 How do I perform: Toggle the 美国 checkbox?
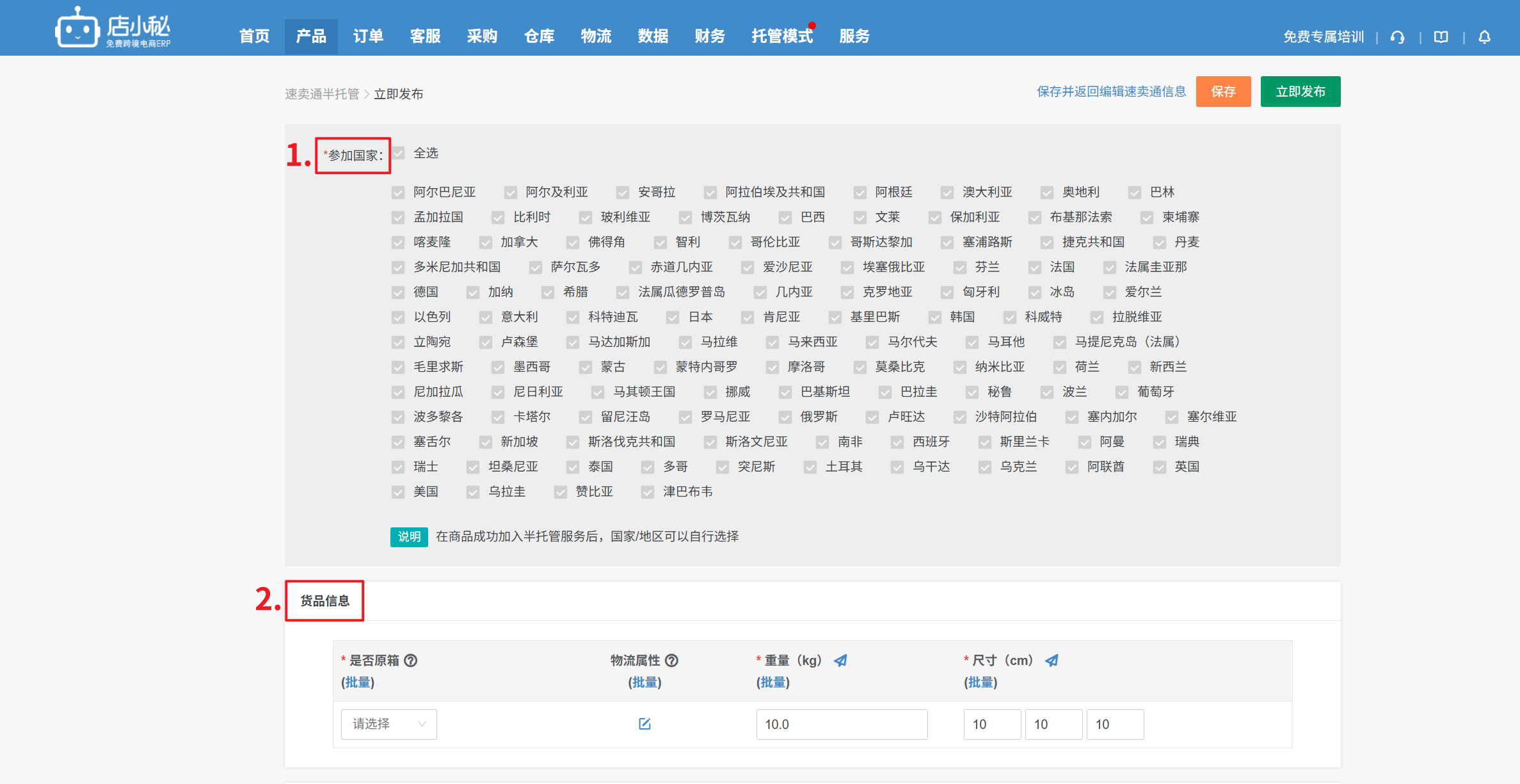point(399,492)
